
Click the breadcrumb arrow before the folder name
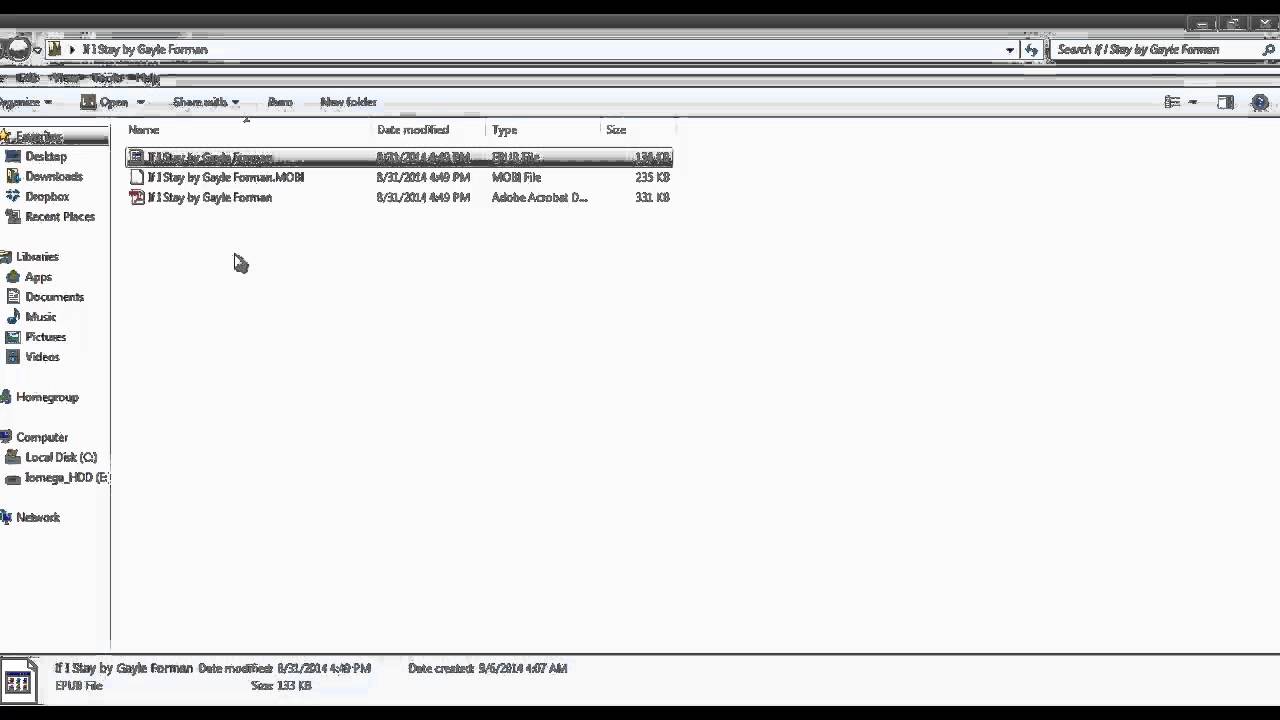(x=72, y=49)
